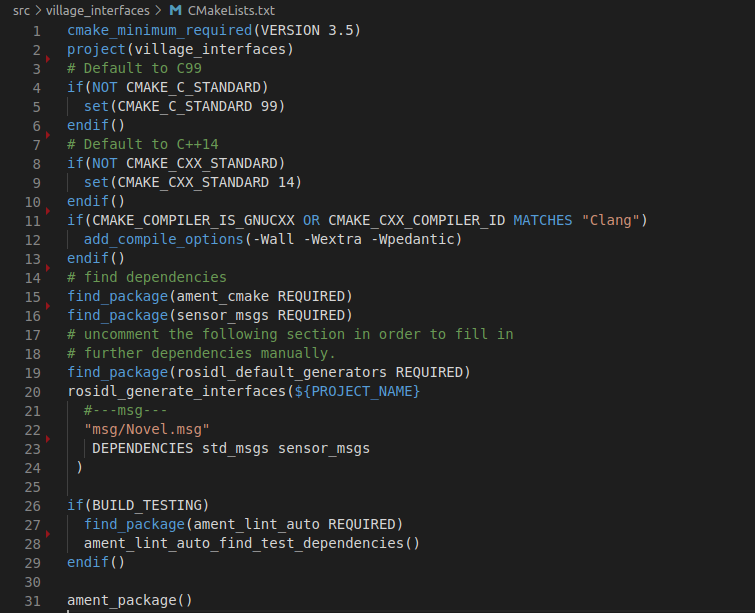Open the 'village_interfaces' breadcrumb dropdown
Screen dimensions: 755x613
pos(96,10)
